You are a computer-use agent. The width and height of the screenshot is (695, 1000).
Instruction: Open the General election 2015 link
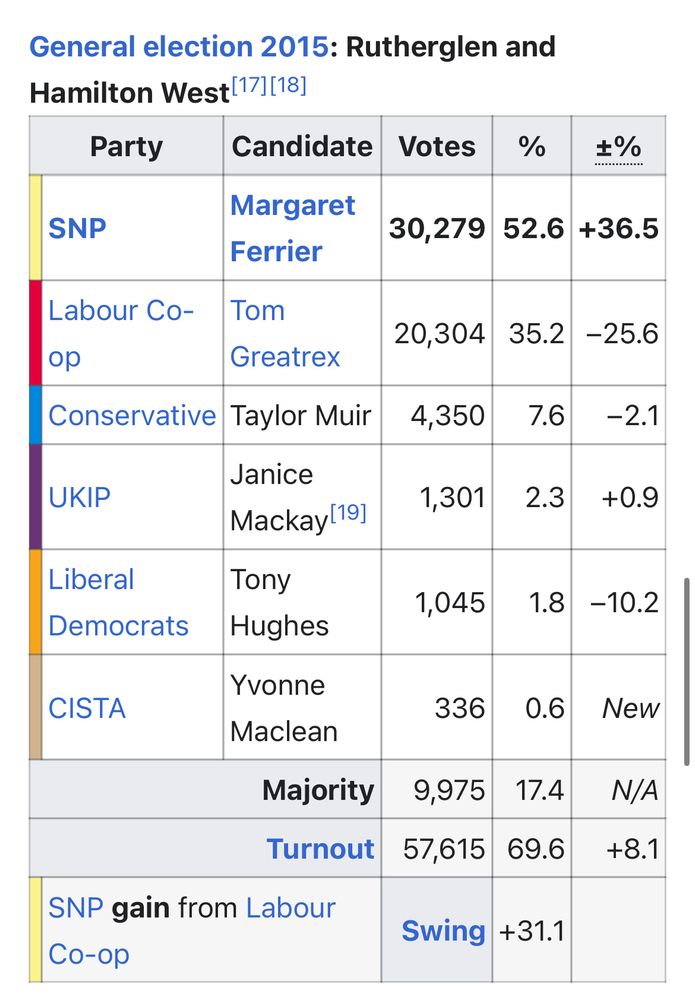coord(179,47)
